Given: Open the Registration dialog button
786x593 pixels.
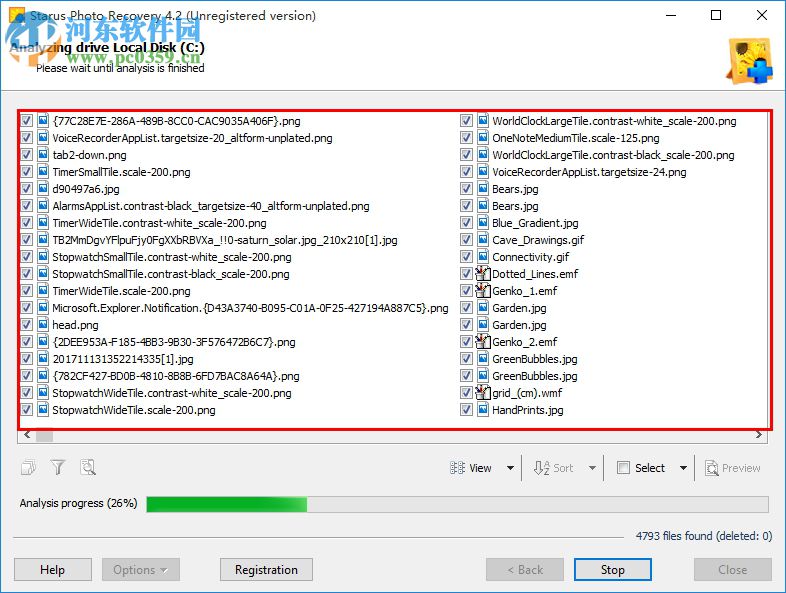Looking at the screenshot, I should [x=266, y=569].
